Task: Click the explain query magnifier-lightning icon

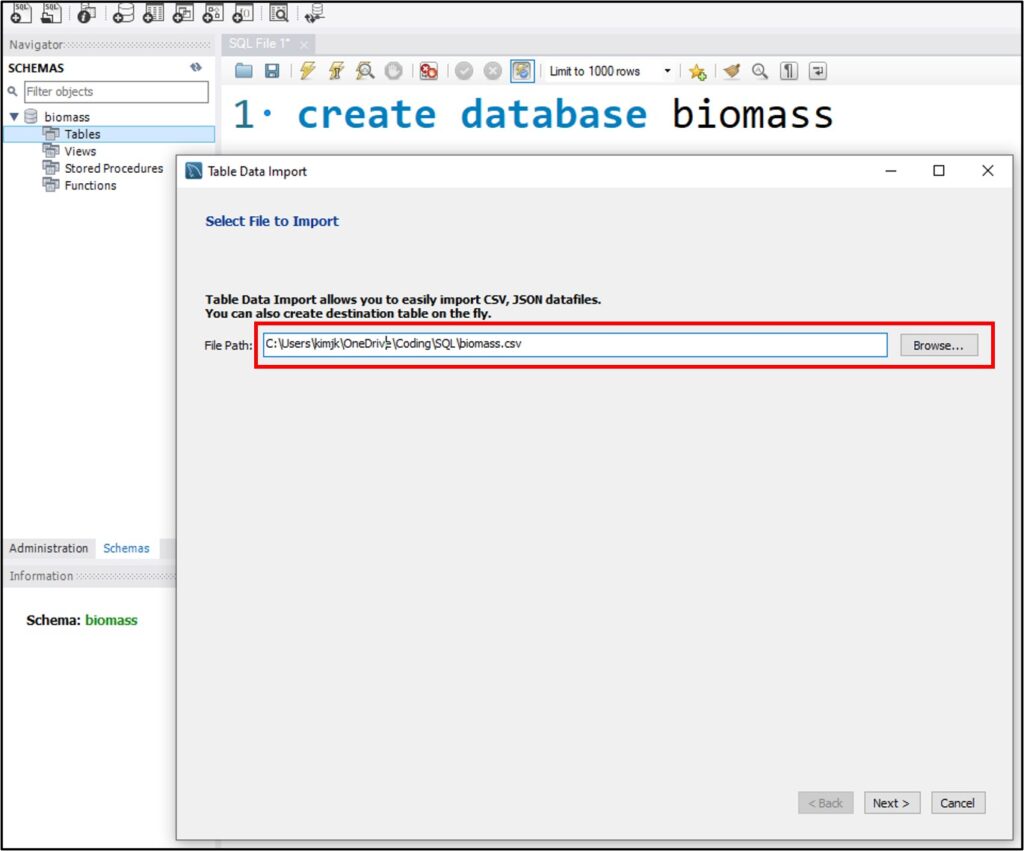Action: (365, 71)
